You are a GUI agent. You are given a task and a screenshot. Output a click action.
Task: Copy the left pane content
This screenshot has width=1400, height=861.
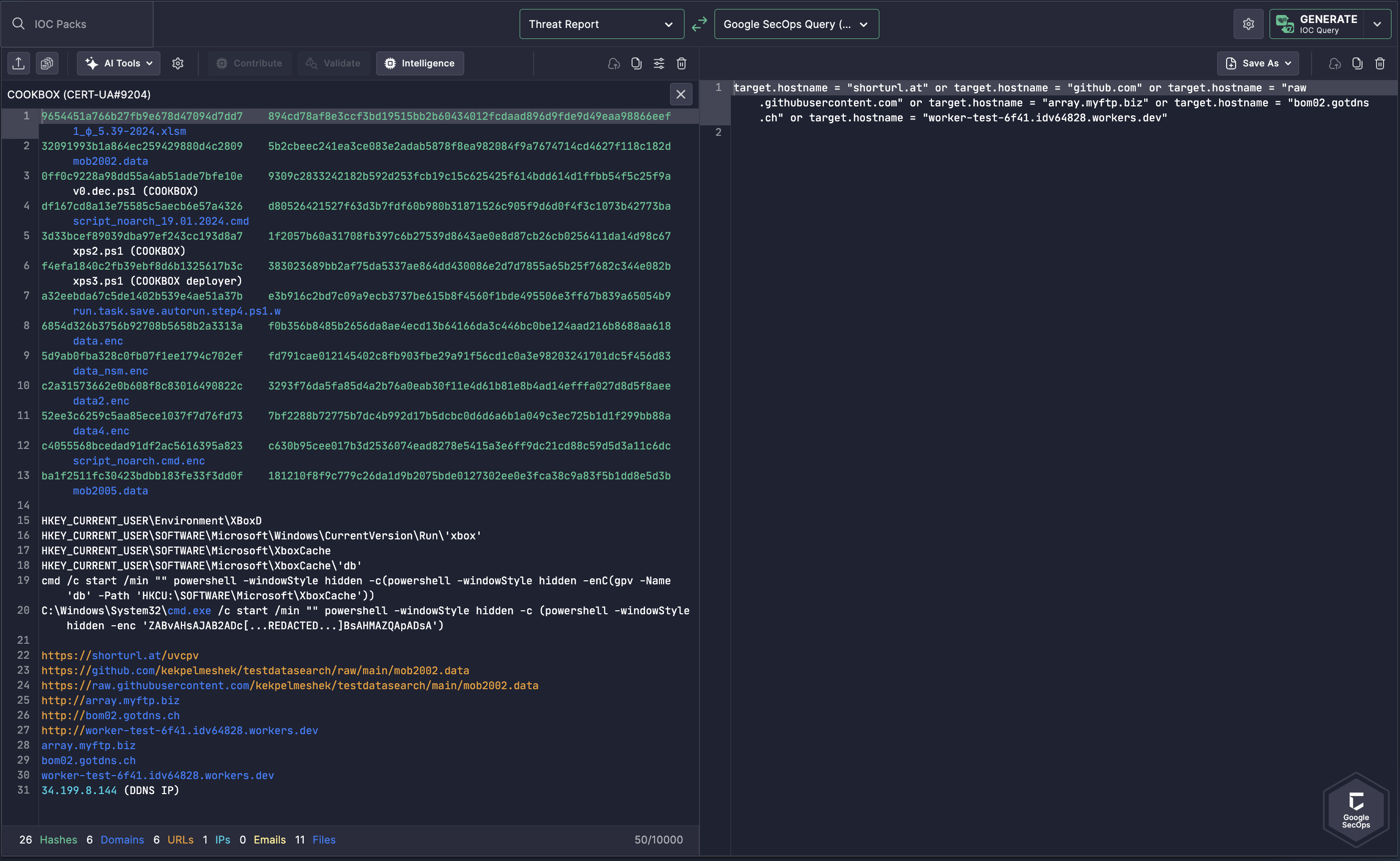(636, 63)
